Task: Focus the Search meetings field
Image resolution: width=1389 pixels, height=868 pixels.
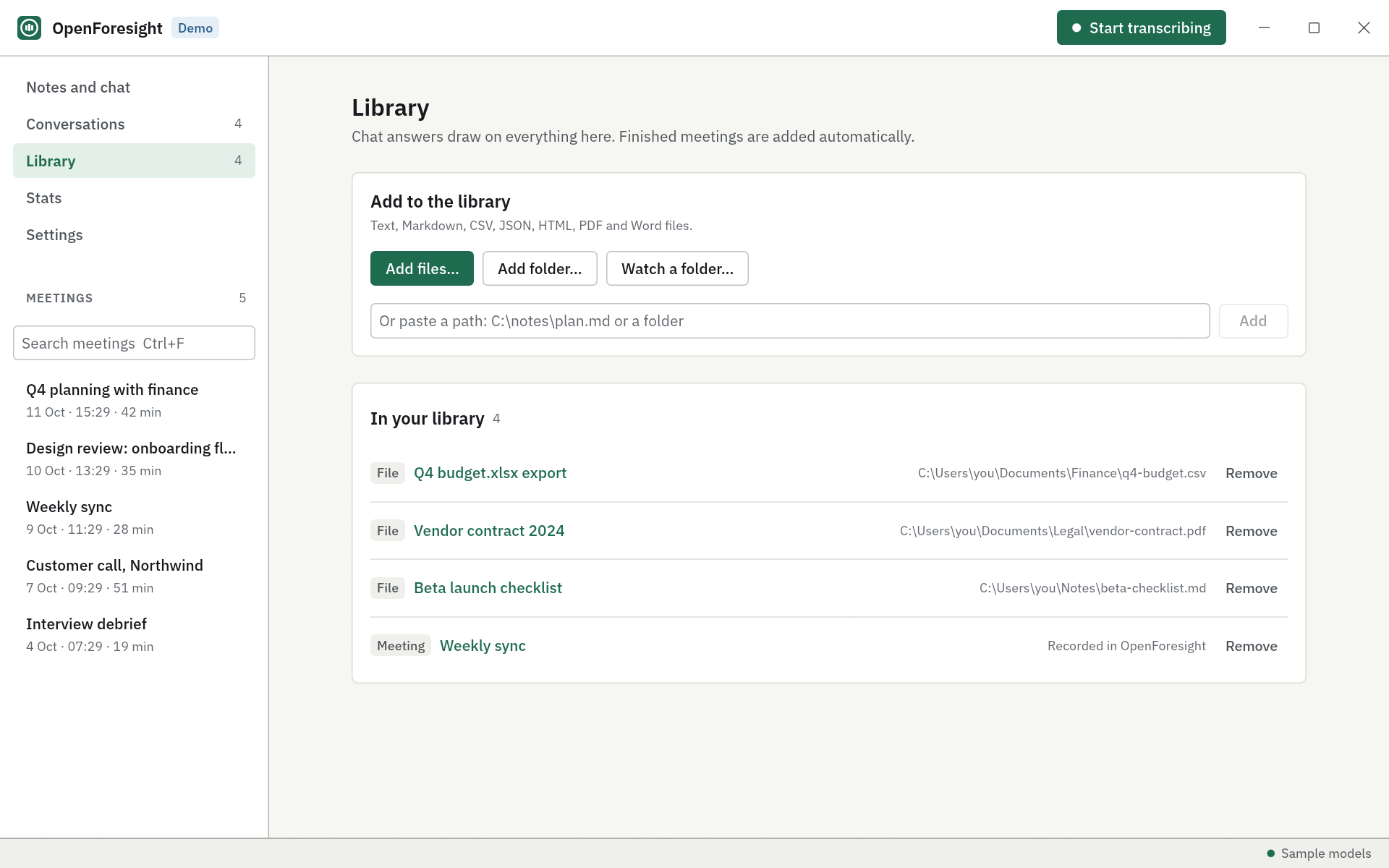Action: click(x=134, y=343)
